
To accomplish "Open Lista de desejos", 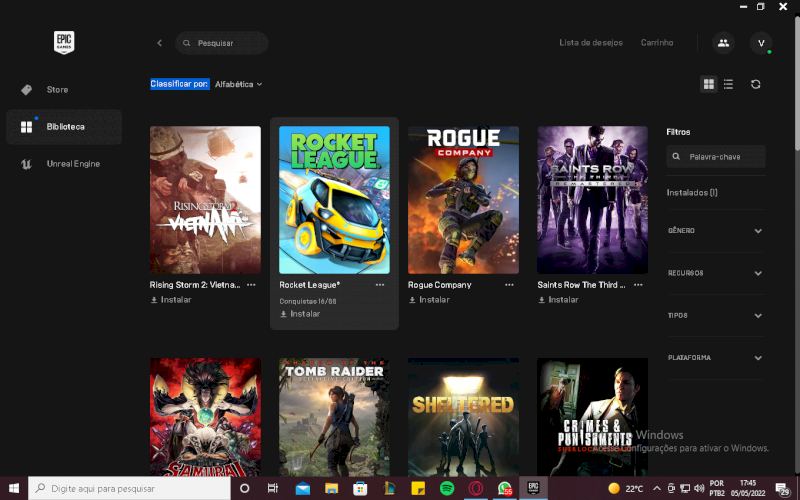I will pos(591,43).
